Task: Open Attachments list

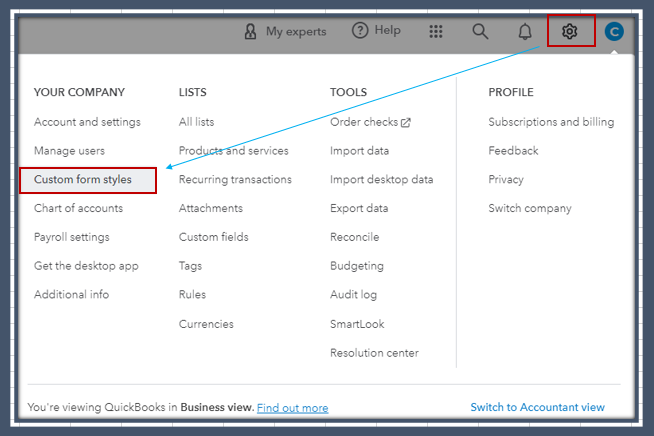Action: 211,208
